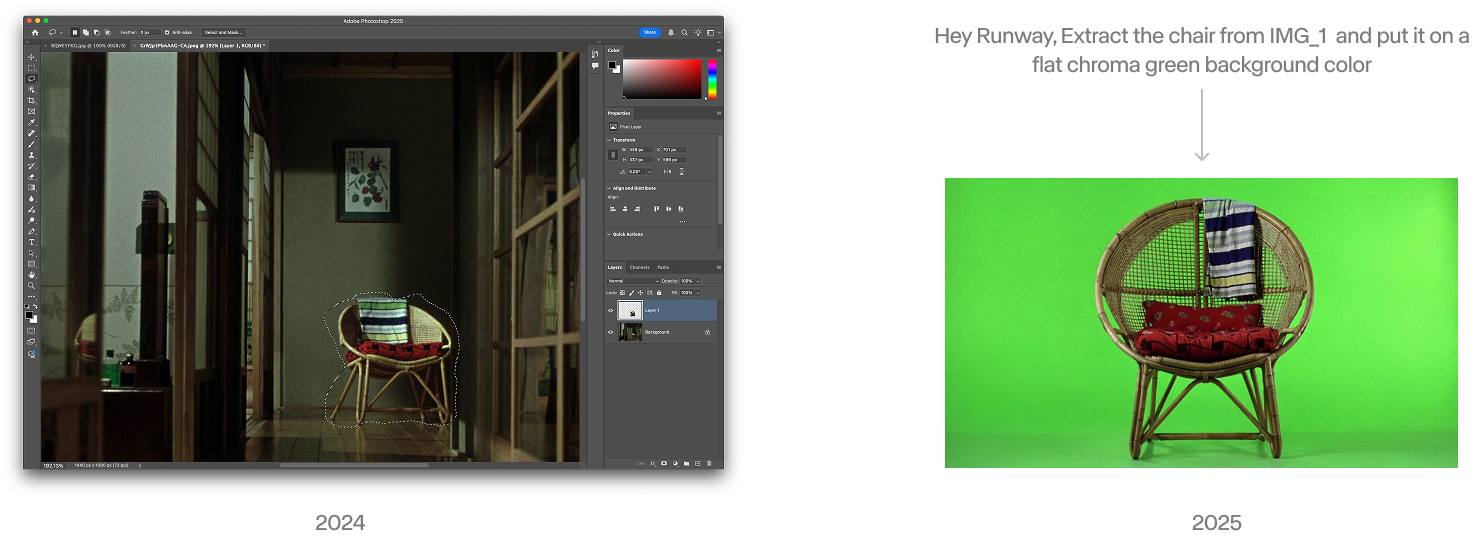Select the Zoom tool
Viewport: 1481px width, 537px height.
click(31, 286)
